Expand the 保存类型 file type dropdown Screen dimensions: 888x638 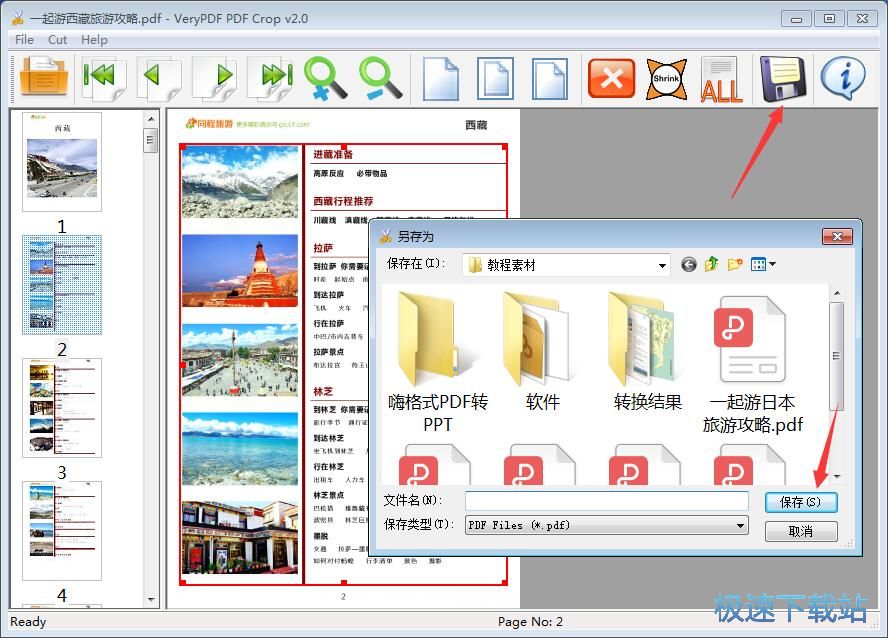pyautogui.click(x=740, y=524)
